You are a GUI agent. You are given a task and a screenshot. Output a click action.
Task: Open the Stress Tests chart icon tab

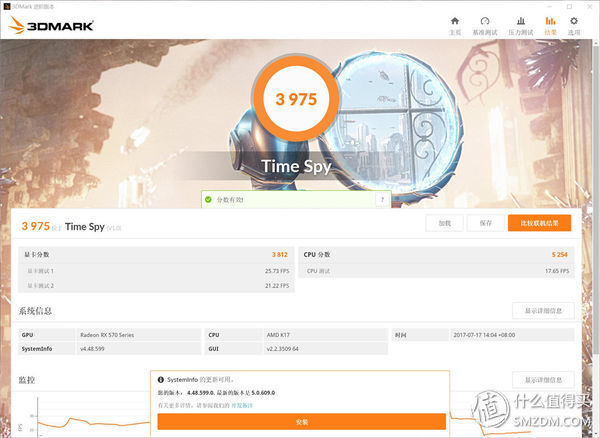[521, 26]
